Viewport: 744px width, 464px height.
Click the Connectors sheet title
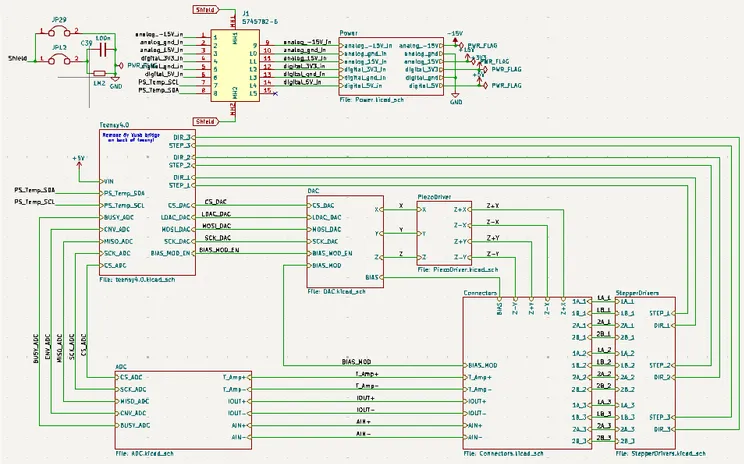point(482,292)
